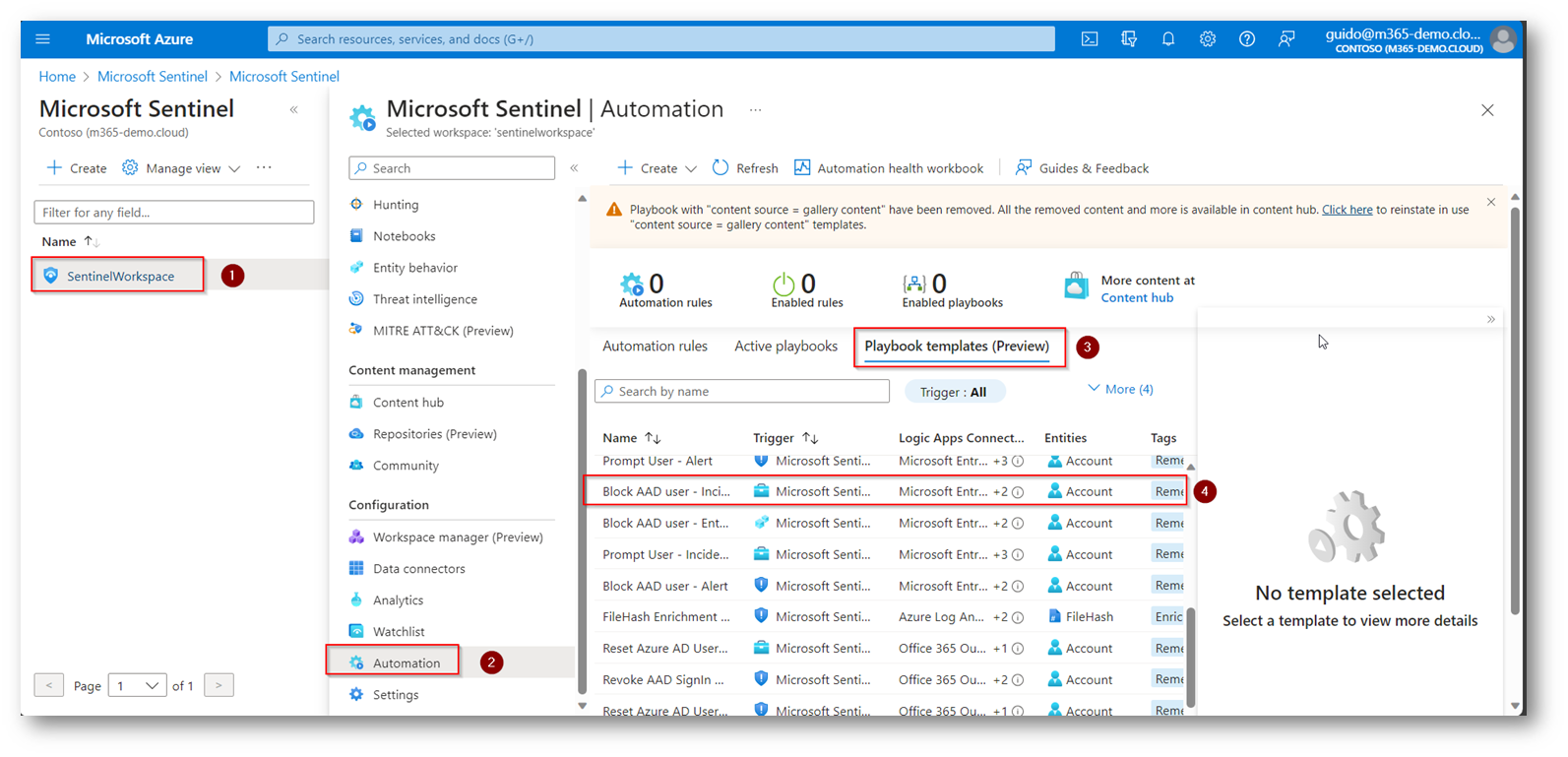Click the Entity behavior icon

pyautogui.click(x=356, y=268)
